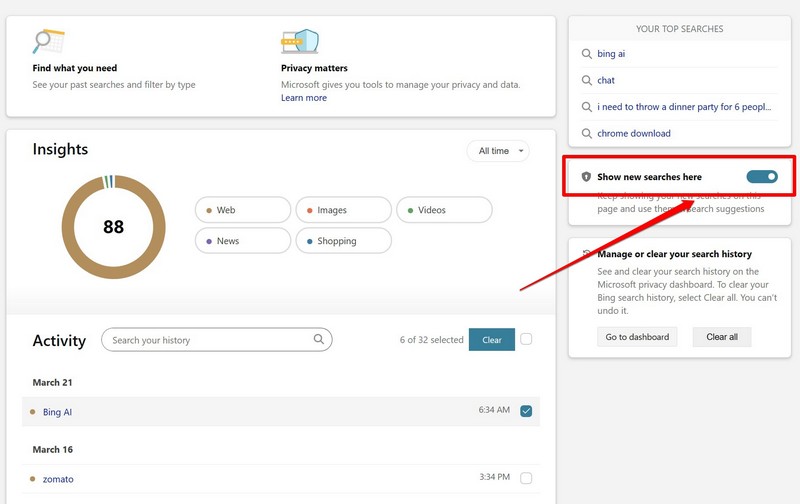Click the magnifier icon beside chrome download
This screenshot has width=800, height=504.
[x=587, y=133]
